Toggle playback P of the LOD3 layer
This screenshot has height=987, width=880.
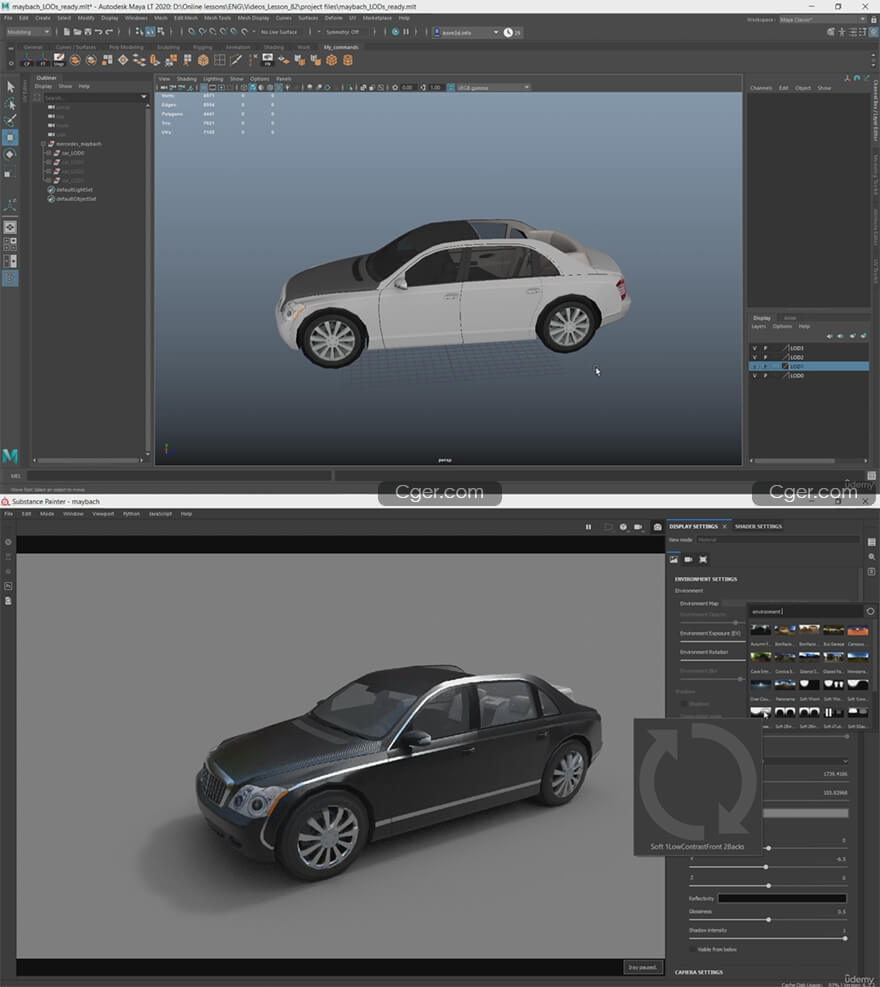pos(765,348)
